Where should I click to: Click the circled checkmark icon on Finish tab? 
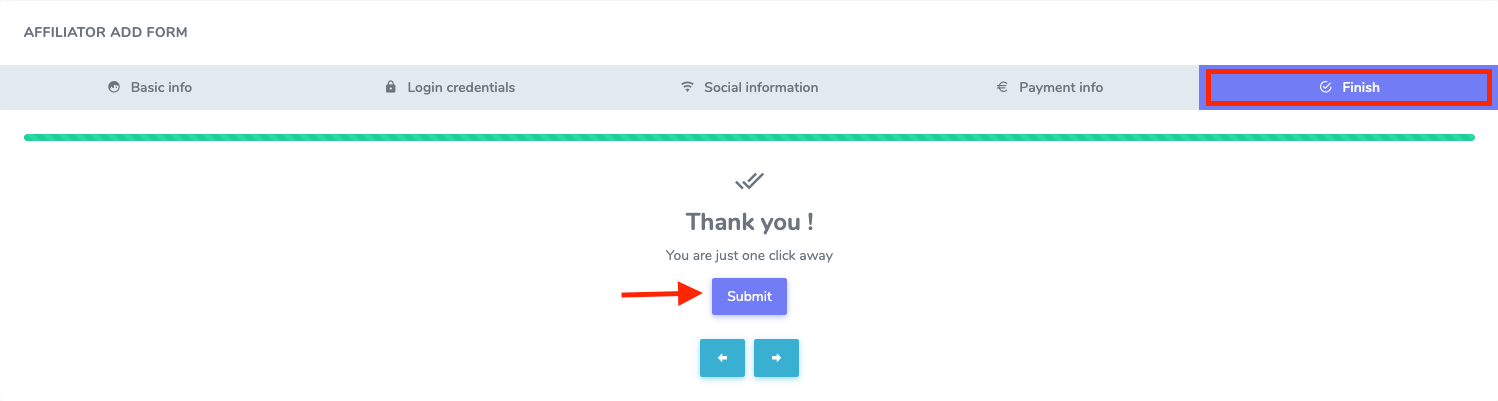point(1326,88)
